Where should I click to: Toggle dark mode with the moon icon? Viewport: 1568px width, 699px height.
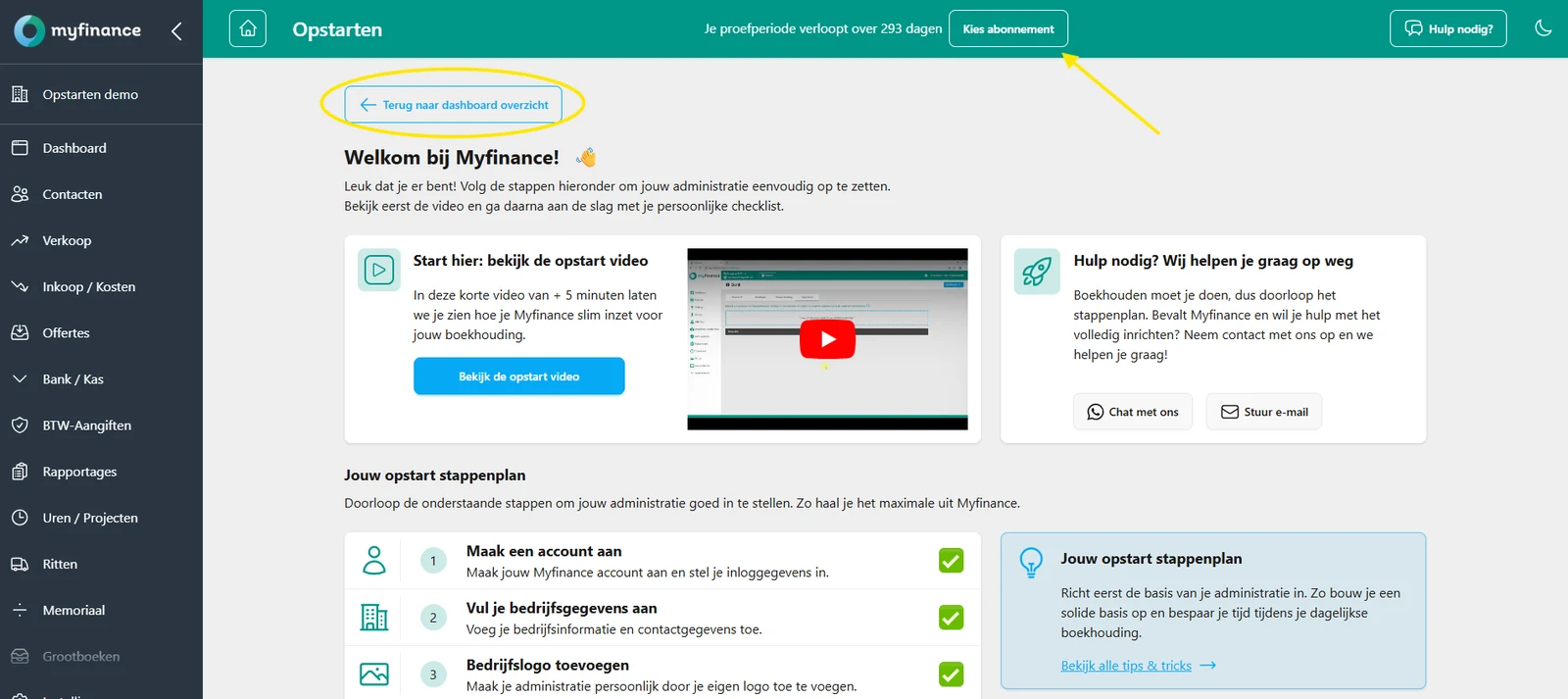(x=1543, y=28)
